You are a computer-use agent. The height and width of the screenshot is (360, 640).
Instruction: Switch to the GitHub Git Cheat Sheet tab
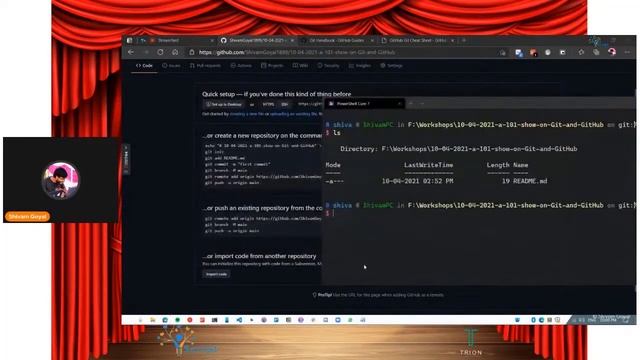(x=418, y=40)
